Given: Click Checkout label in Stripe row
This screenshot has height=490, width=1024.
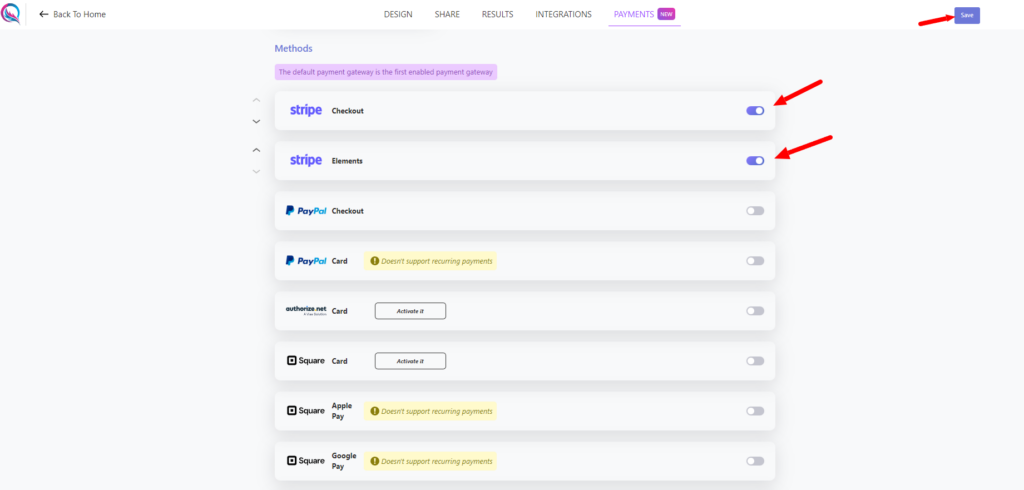Looking at the screenshot, I should tap(347, 111).
